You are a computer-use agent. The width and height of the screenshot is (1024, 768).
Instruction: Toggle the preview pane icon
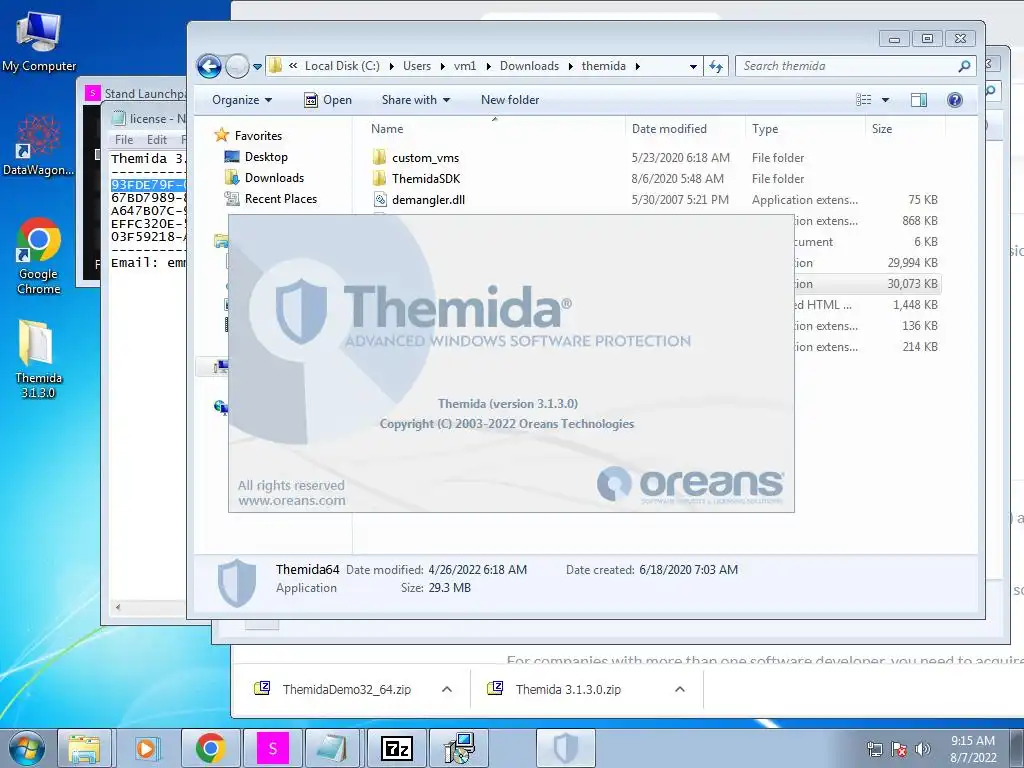click(x=919, y=100)
